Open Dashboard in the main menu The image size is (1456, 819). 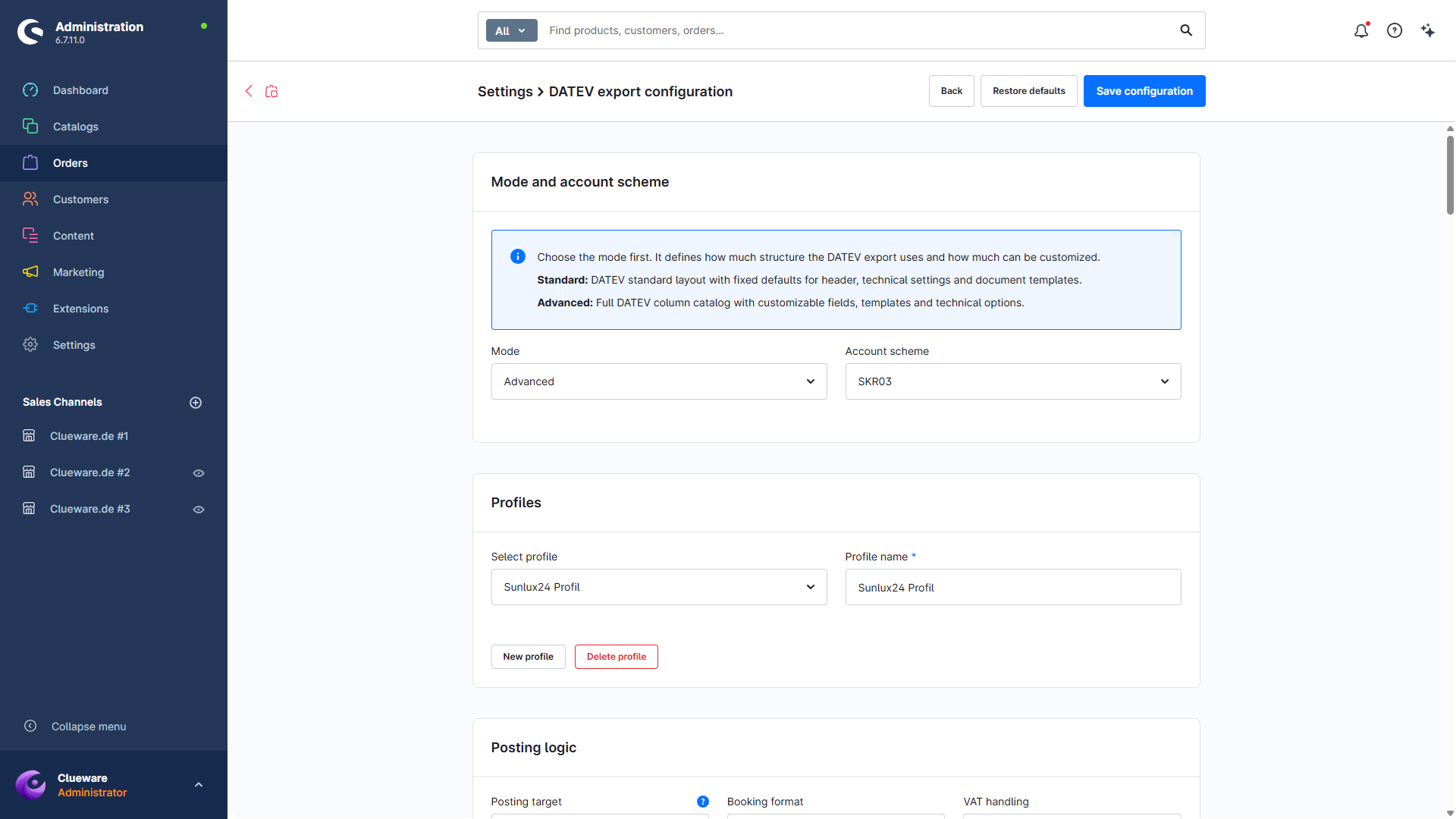coord(80,90)
